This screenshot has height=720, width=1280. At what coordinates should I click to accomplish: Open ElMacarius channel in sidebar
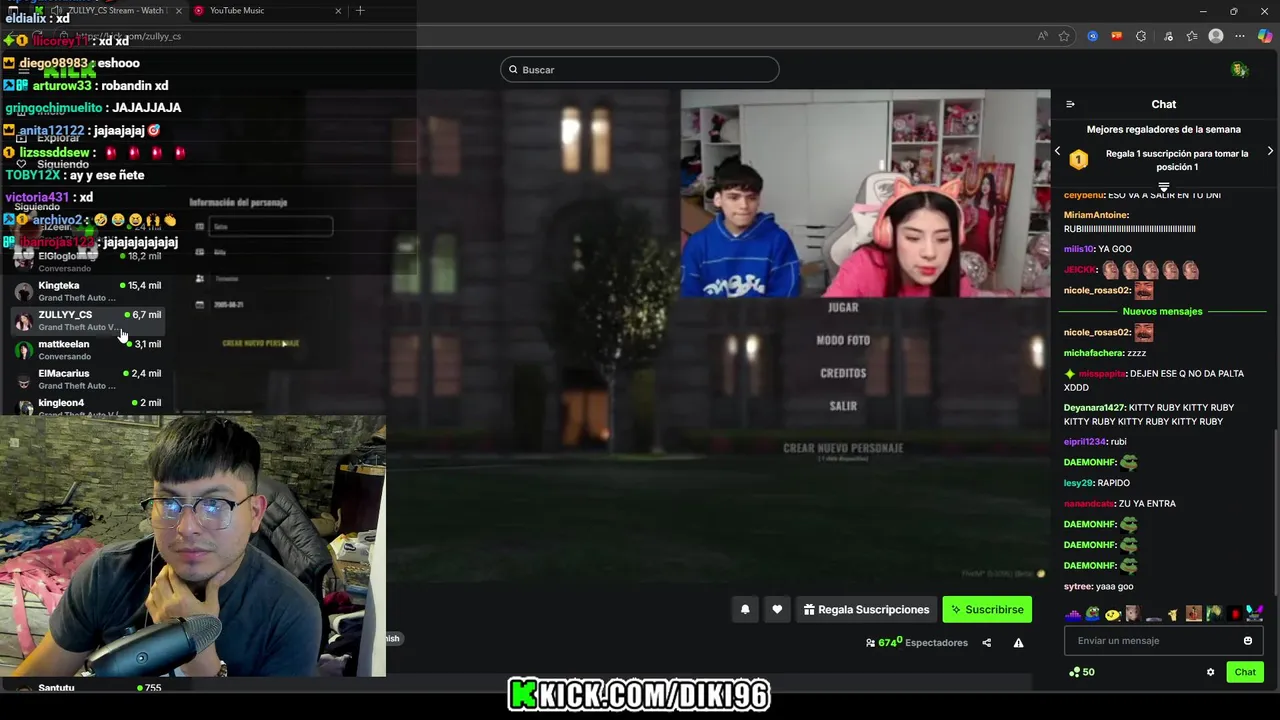coord(88,379)
